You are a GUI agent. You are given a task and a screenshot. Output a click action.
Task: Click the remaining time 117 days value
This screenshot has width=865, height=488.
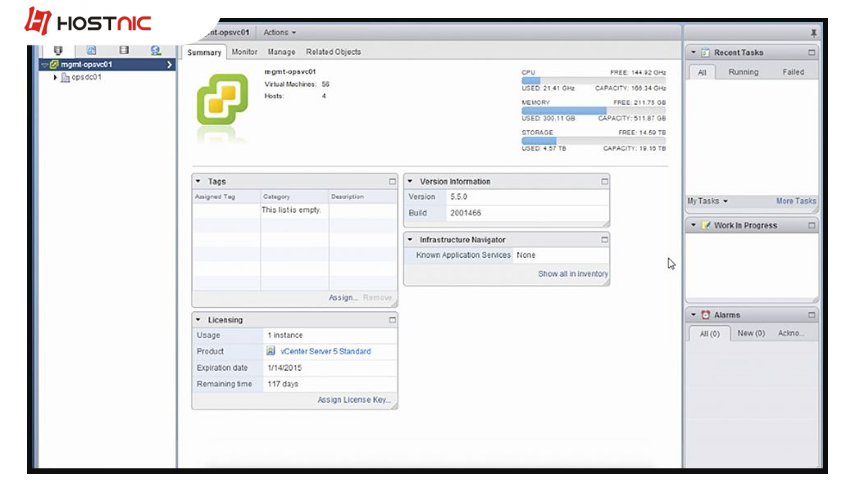tap(282, 384)
